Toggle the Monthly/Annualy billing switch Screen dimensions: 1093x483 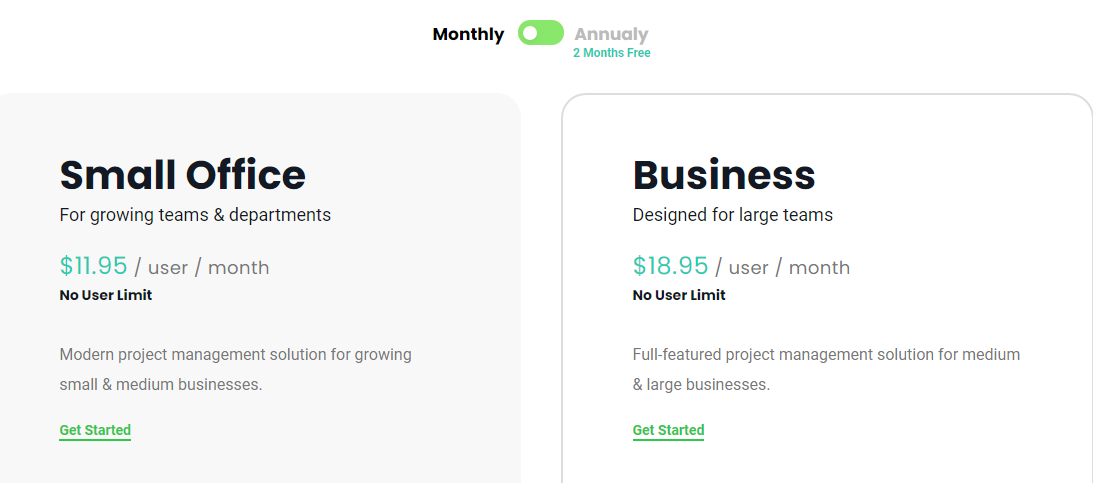[x=540, y=33]
